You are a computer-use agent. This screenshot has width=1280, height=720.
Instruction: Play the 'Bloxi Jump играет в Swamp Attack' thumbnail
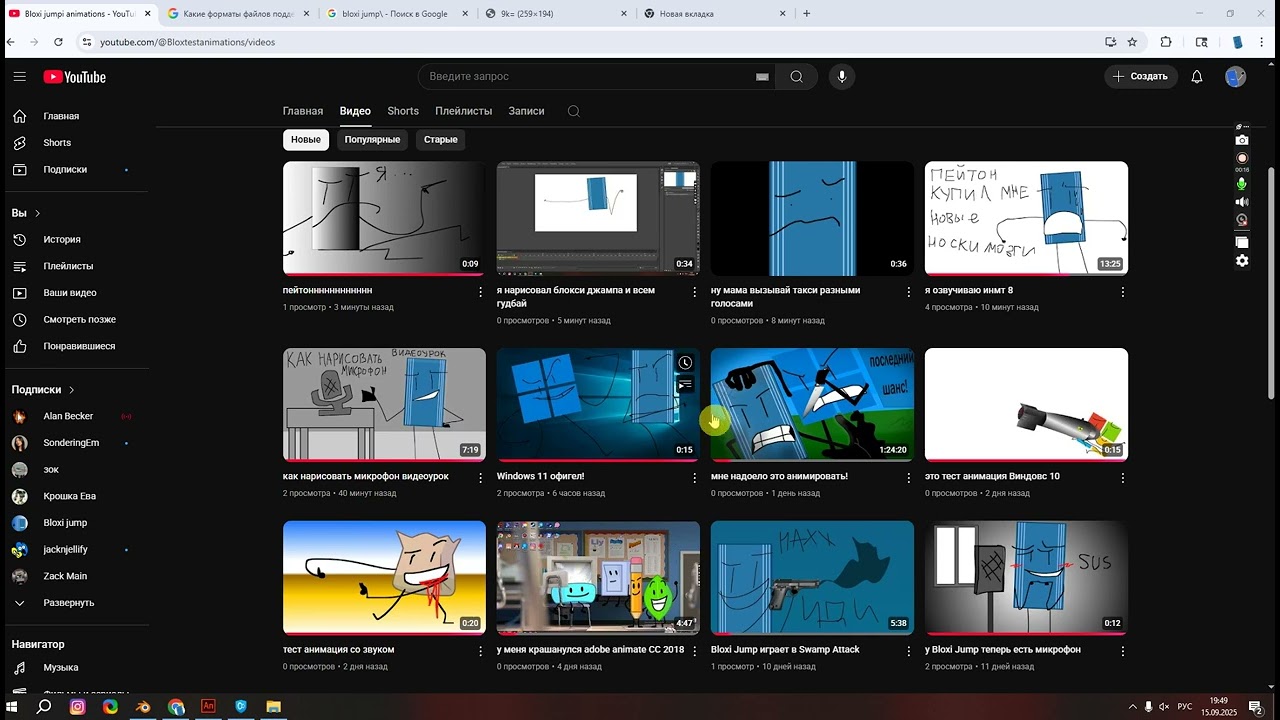click(x=812, y=578)
